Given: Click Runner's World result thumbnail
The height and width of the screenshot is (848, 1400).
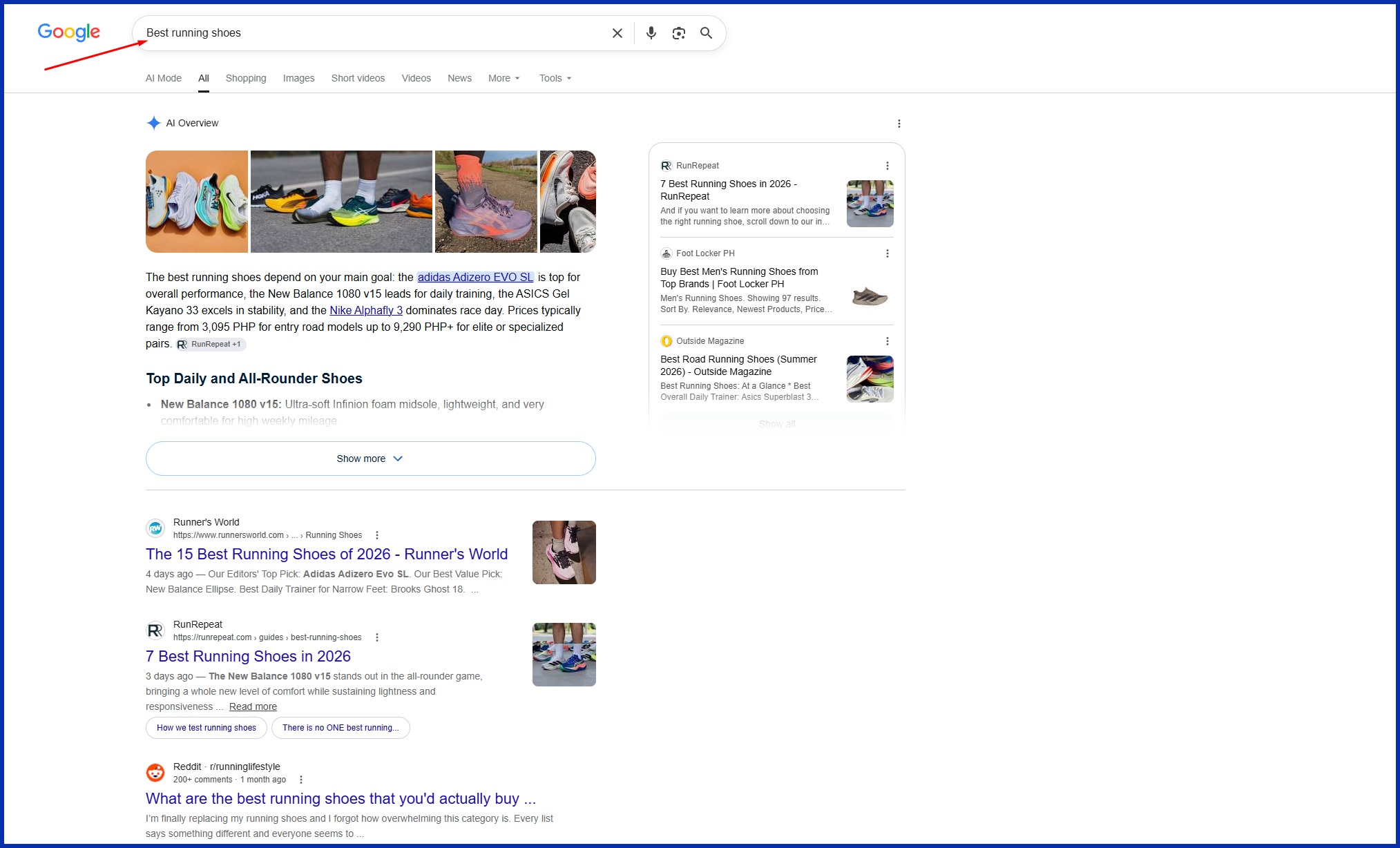Looking at the screenshot, I should pos(564,552).
